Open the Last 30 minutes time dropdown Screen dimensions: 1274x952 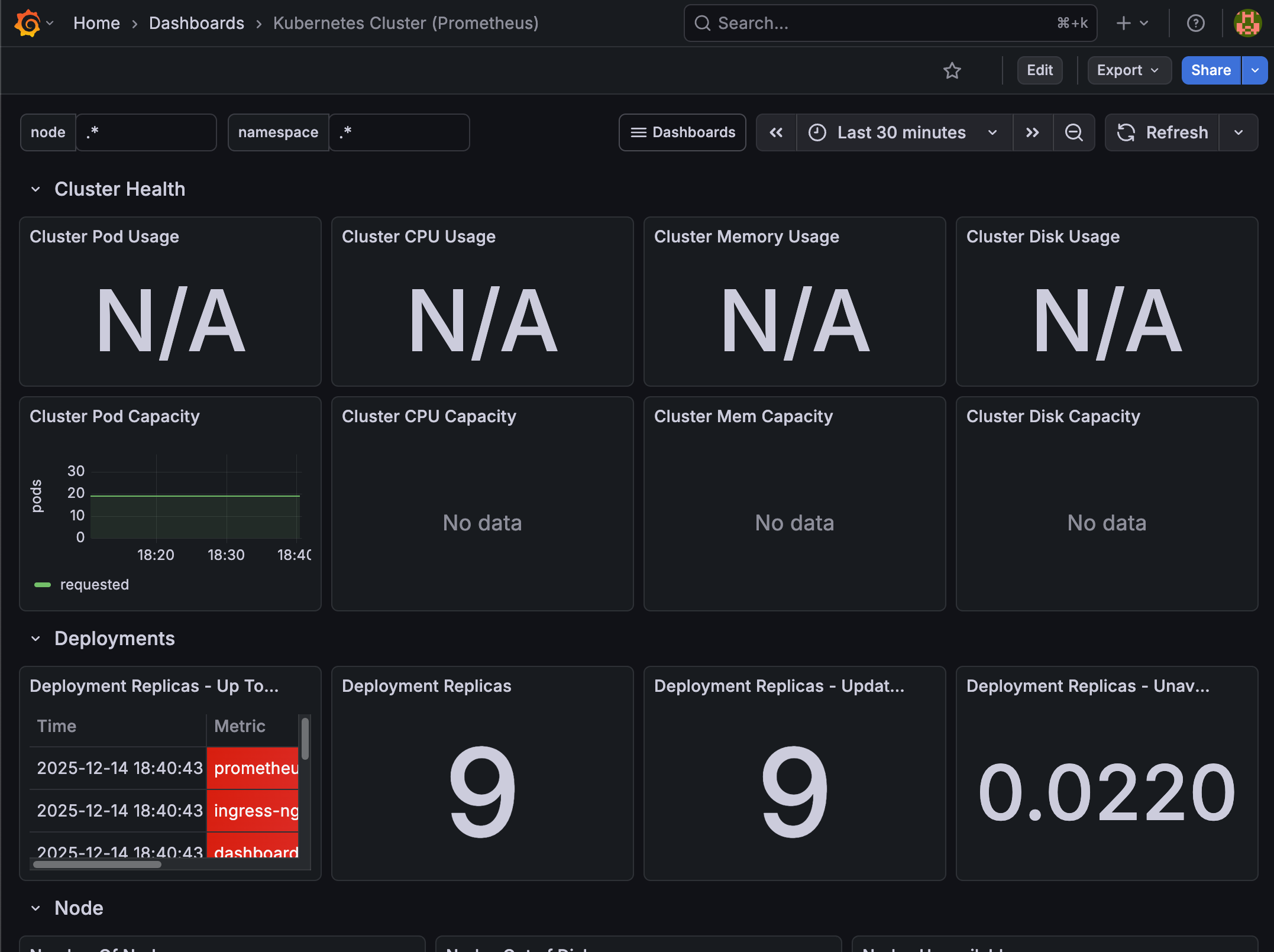[x=901, y=132]
